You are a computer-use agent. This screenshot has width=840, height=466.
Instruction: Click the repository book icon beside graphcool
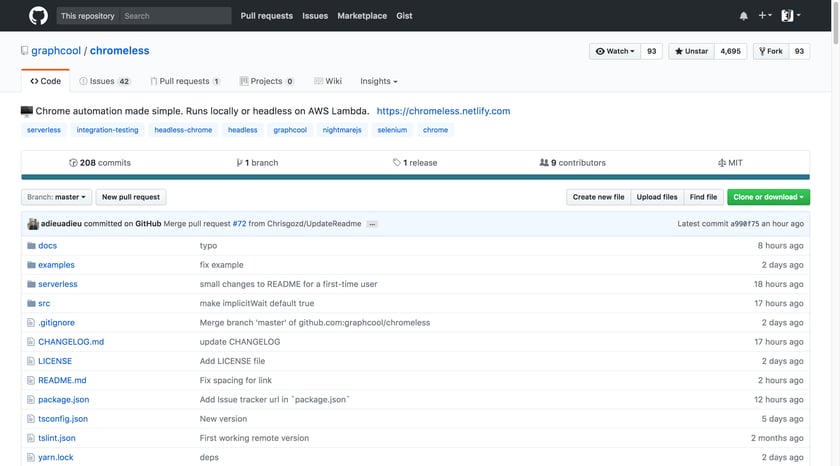click(x=24, y=51)
